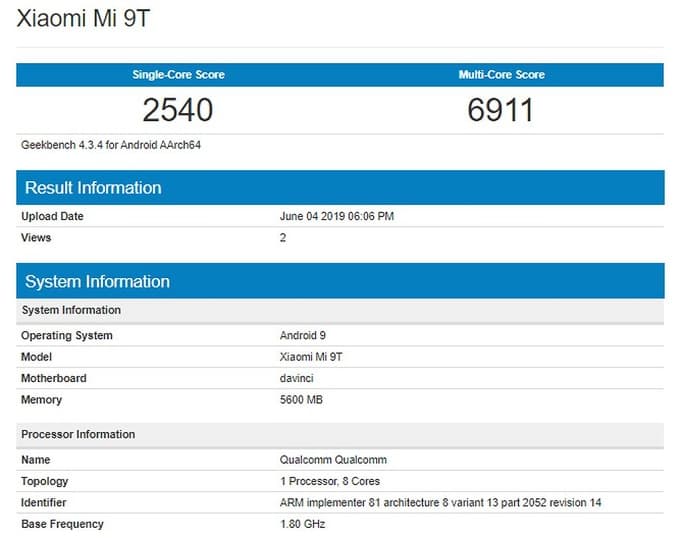680x538 pixels.
Task: Click the 1.80 GHz value
Action: (303, 524)
